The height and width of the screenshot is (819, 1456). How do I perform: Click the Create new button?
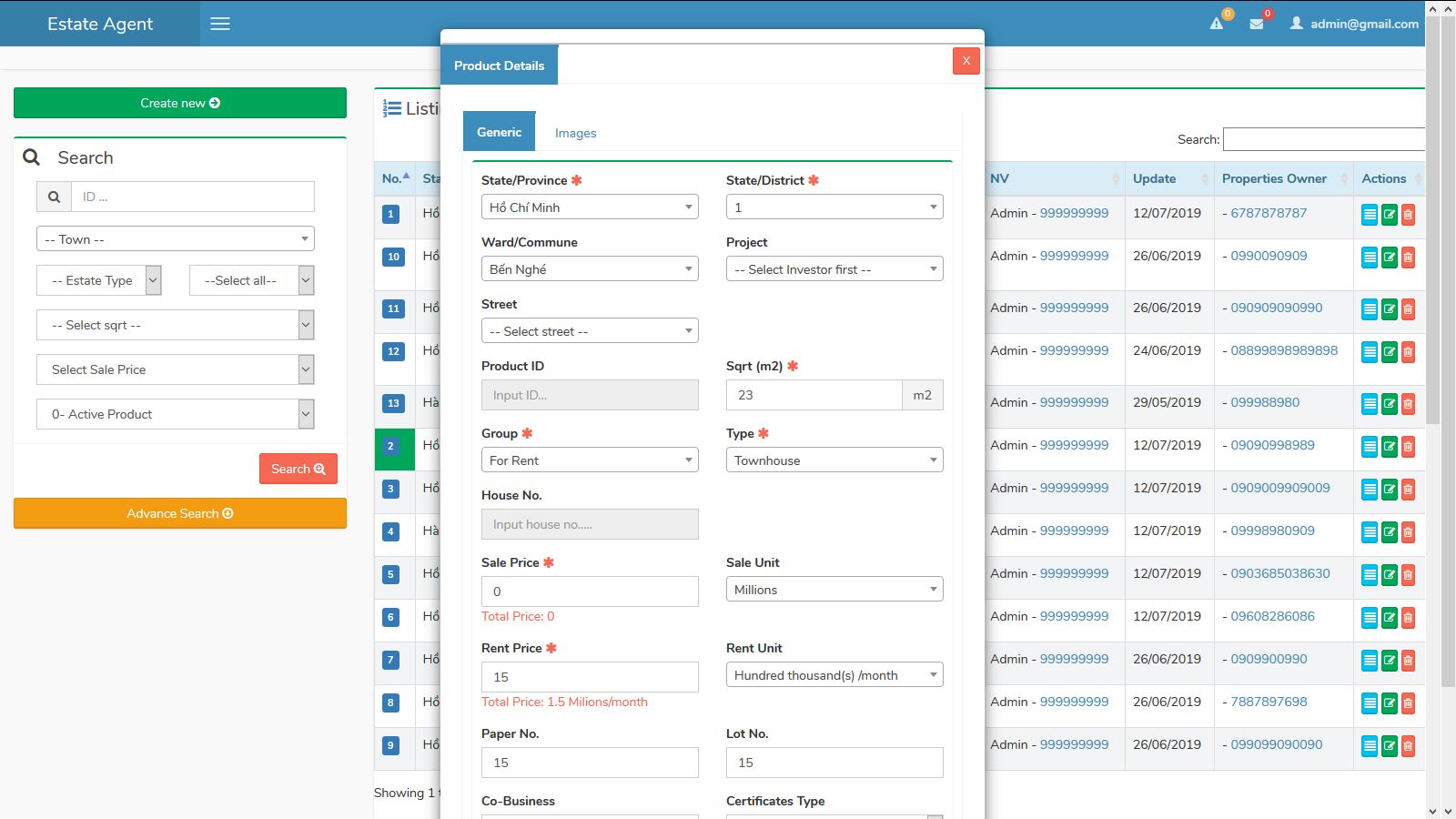click(180, 103)
